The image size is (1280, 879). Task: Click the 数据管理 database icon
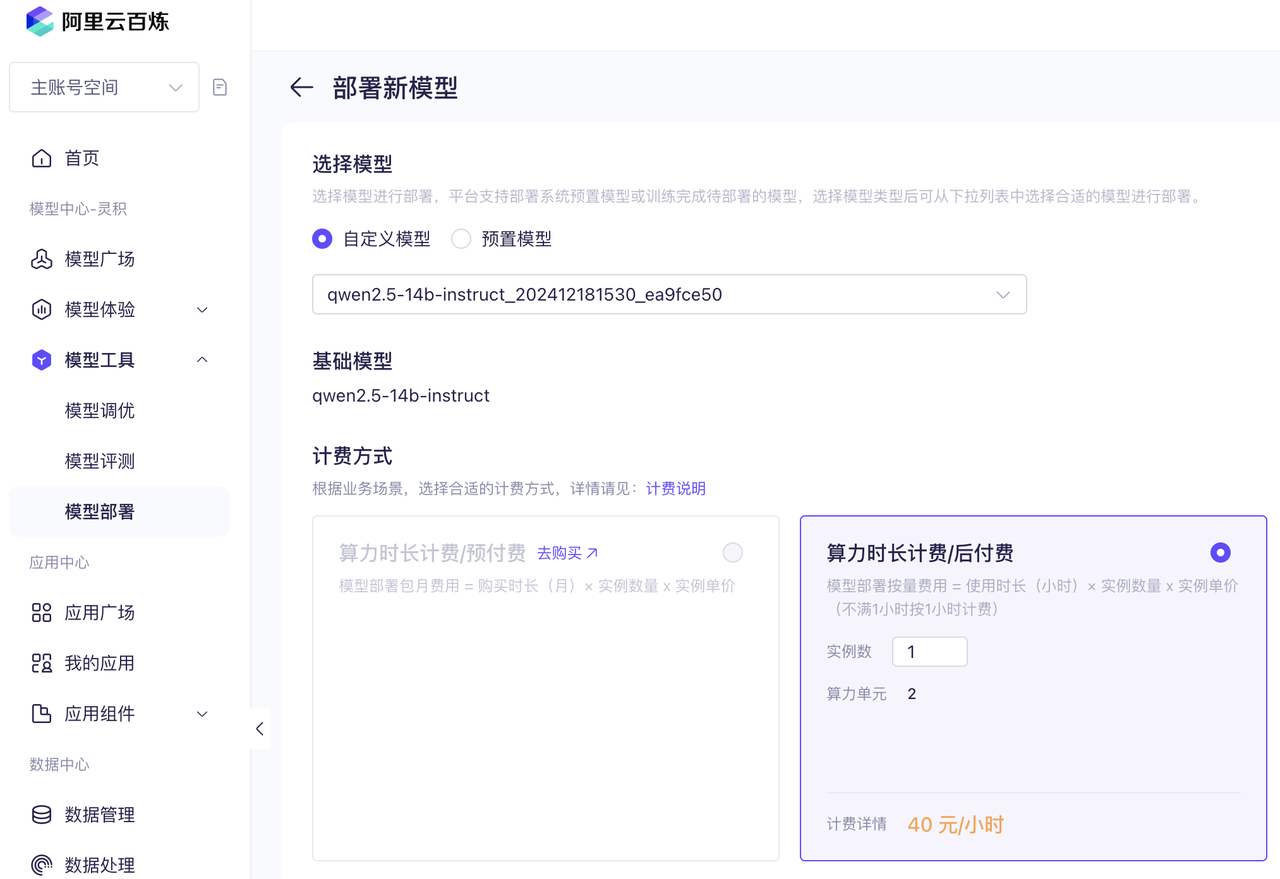coord(41,815)
